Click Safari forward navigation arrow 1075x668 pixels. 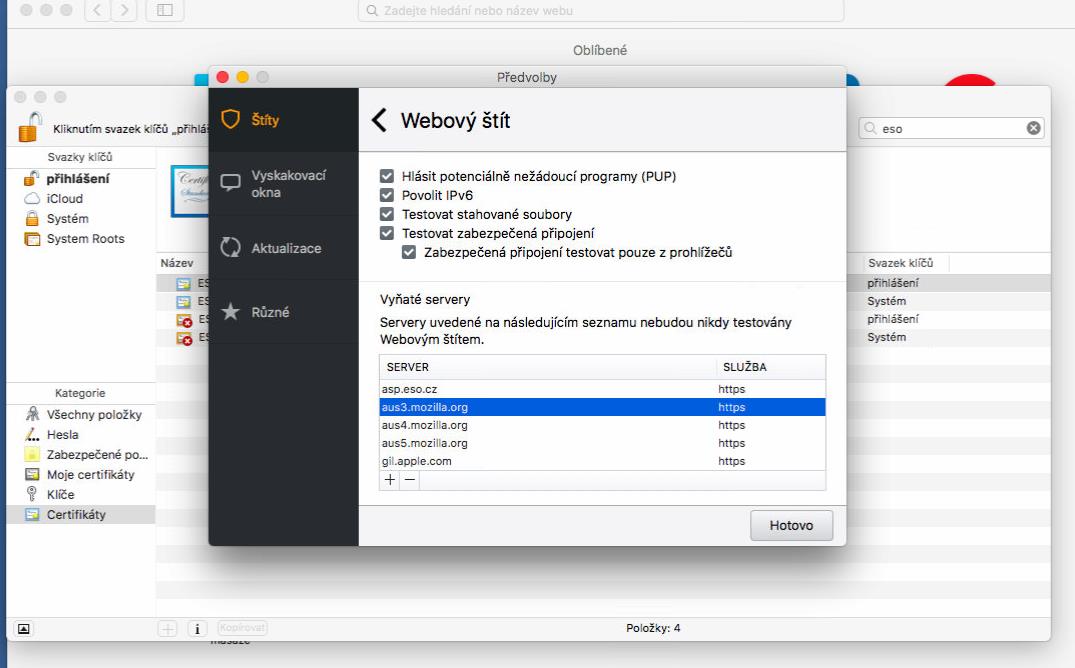124,10
